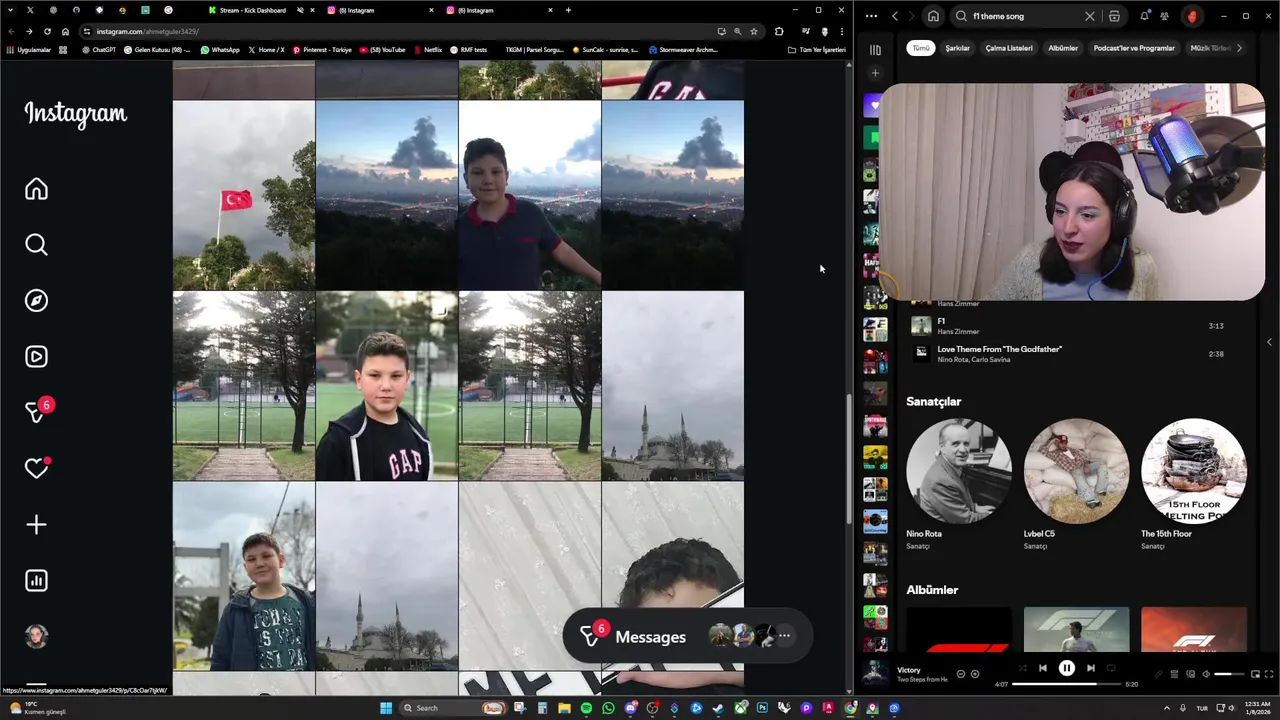Open Spotify miniplayer
The image size is (1280, 720).
click(x=1254, y=674)
